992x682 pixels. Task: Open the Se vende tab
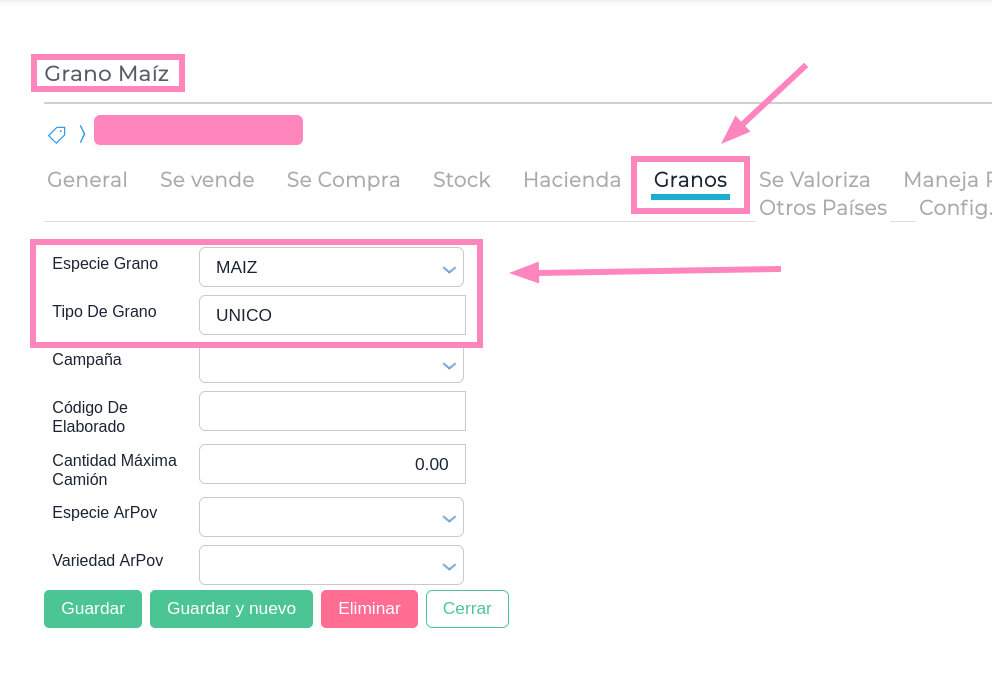click(x=207, y=180)
